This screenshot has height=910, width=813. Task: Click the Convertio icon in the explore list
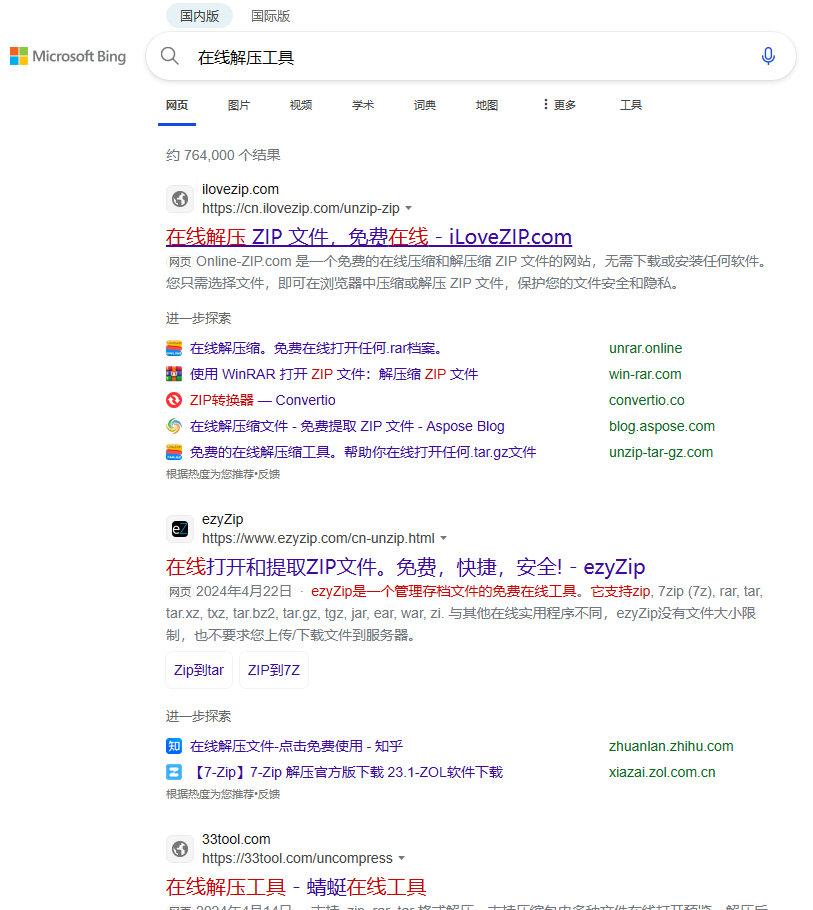tap(175, 400)
